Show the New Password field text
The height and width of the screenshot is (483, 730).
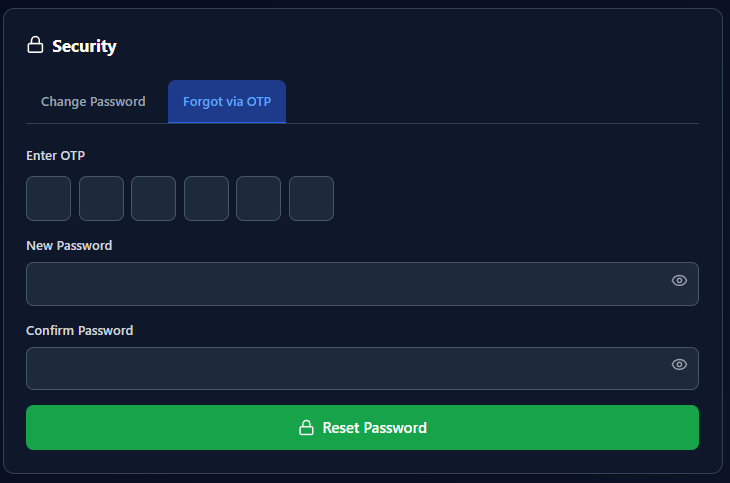(679, 281)
